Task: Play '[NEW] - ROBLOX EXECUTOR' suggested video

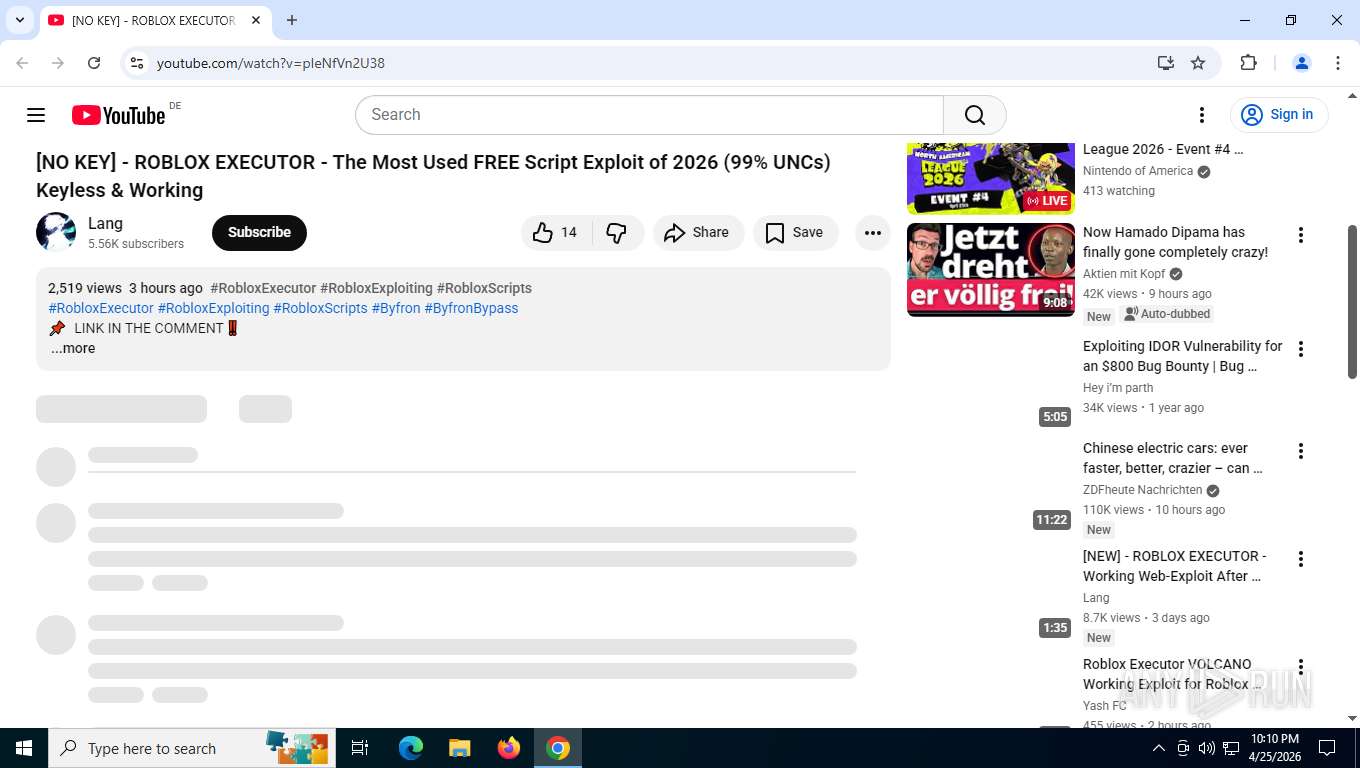Action: pos(1174,566)
